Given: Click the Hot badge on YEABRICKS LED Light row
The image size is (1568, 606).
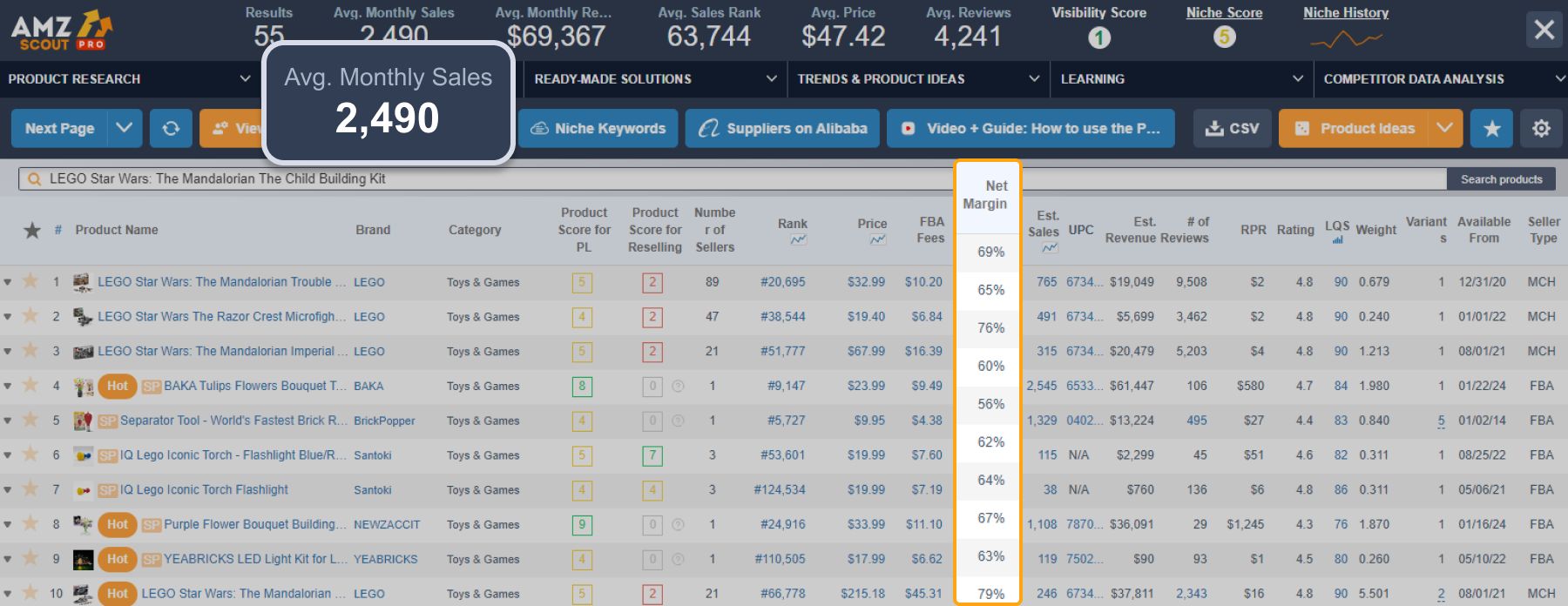Looking at the screenshot, I should pos(118,559).
